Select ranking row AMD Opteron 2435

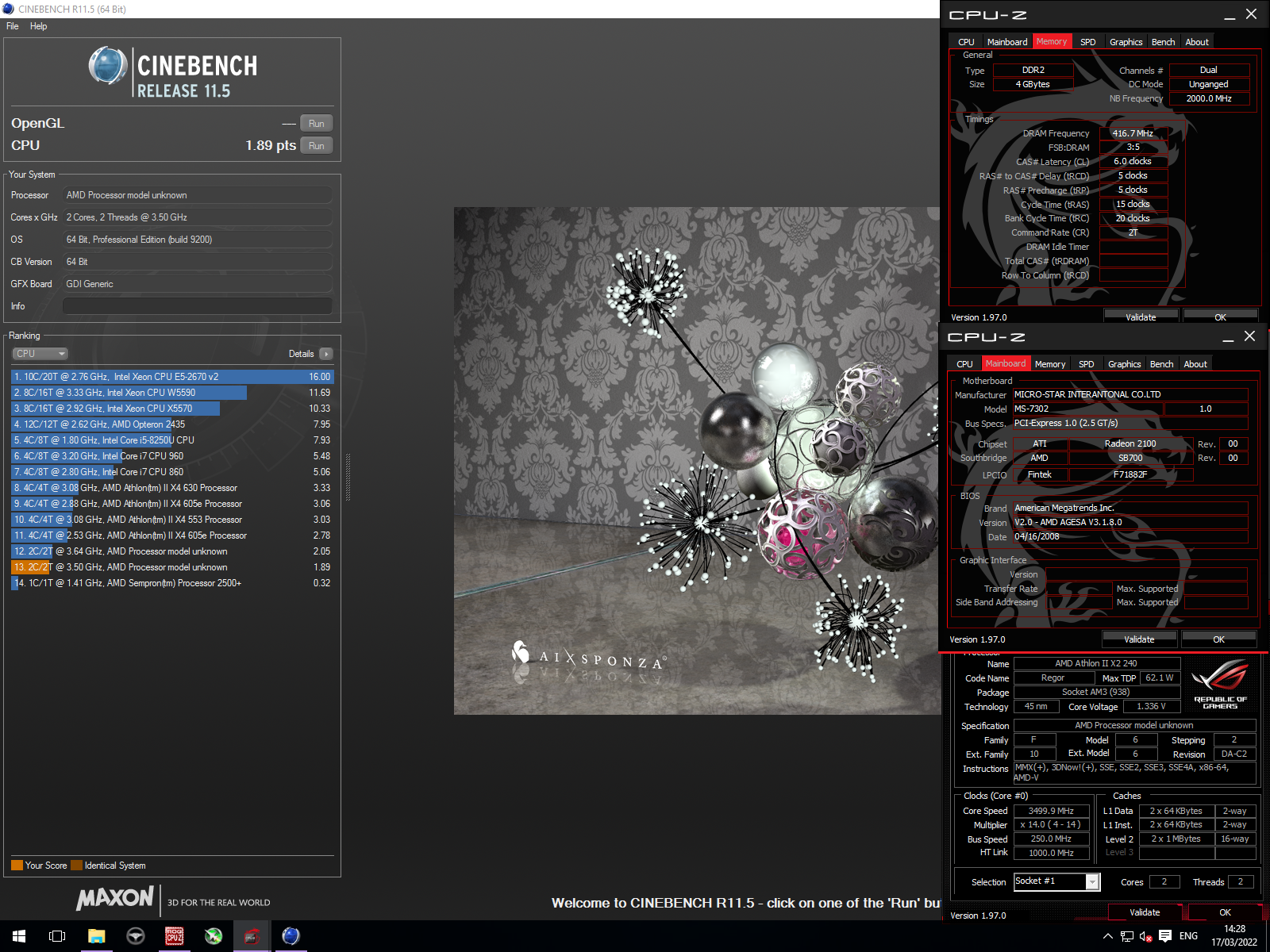172,424
